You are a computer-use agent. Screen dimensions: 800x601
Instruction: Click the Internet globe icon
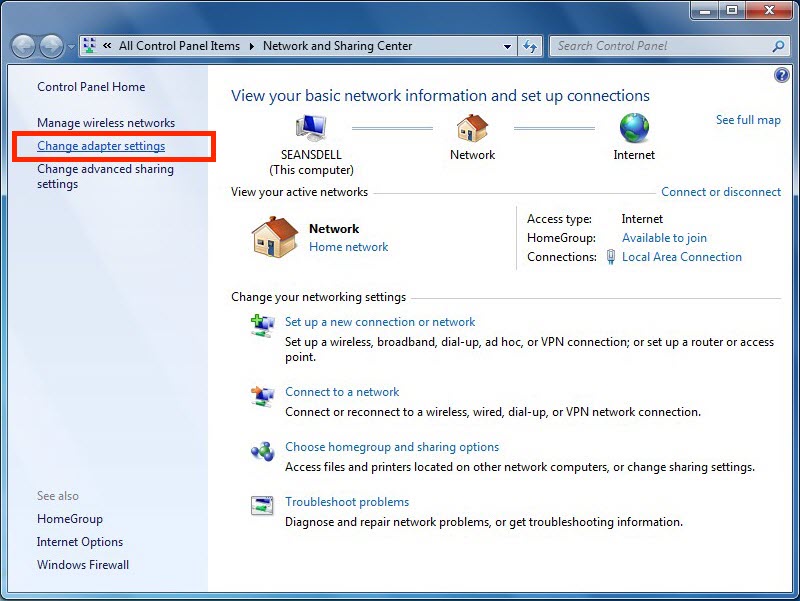tap(634, 128)
